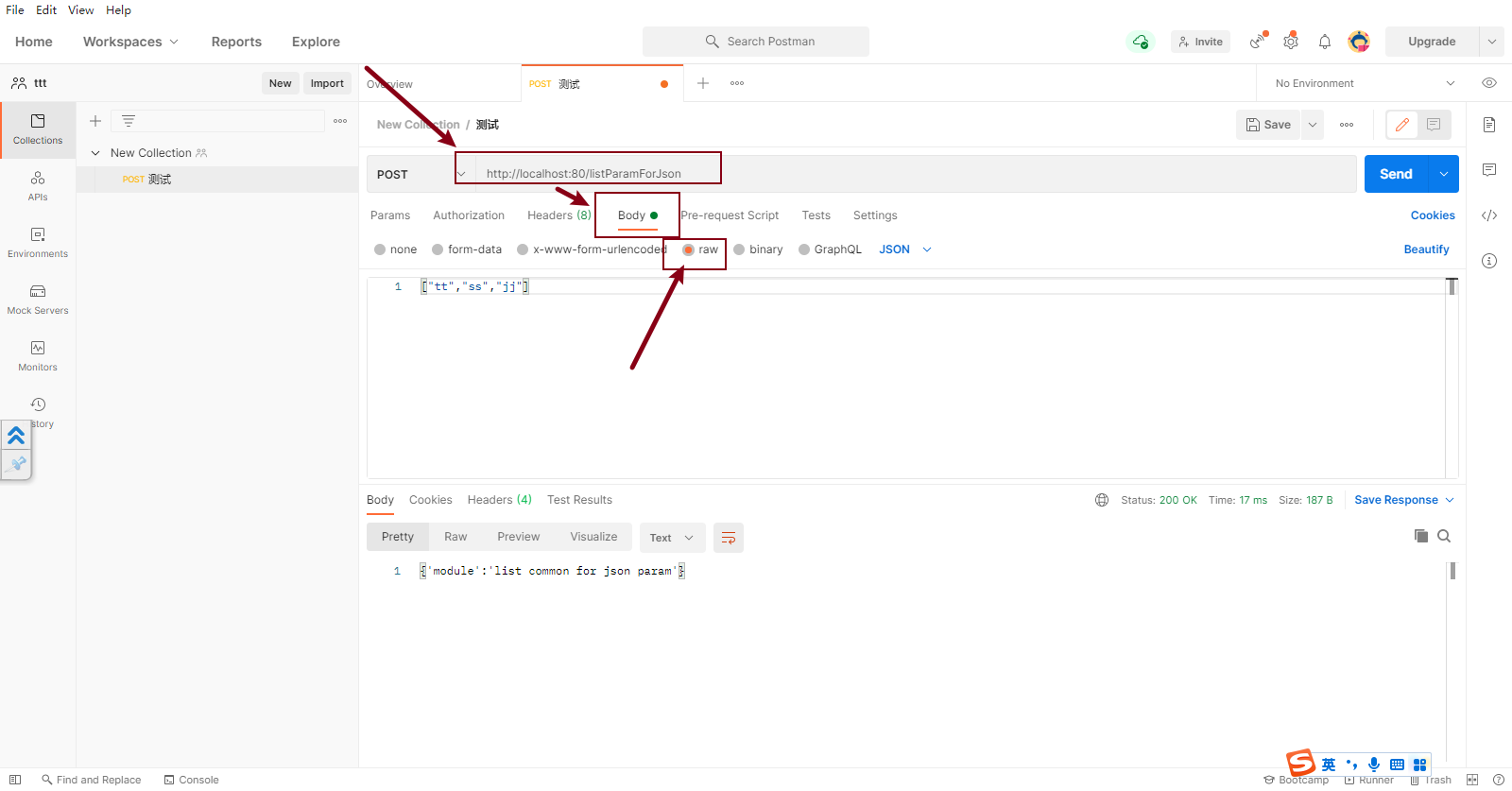
Task: Open the View menu
Action: tap(80, 9)
